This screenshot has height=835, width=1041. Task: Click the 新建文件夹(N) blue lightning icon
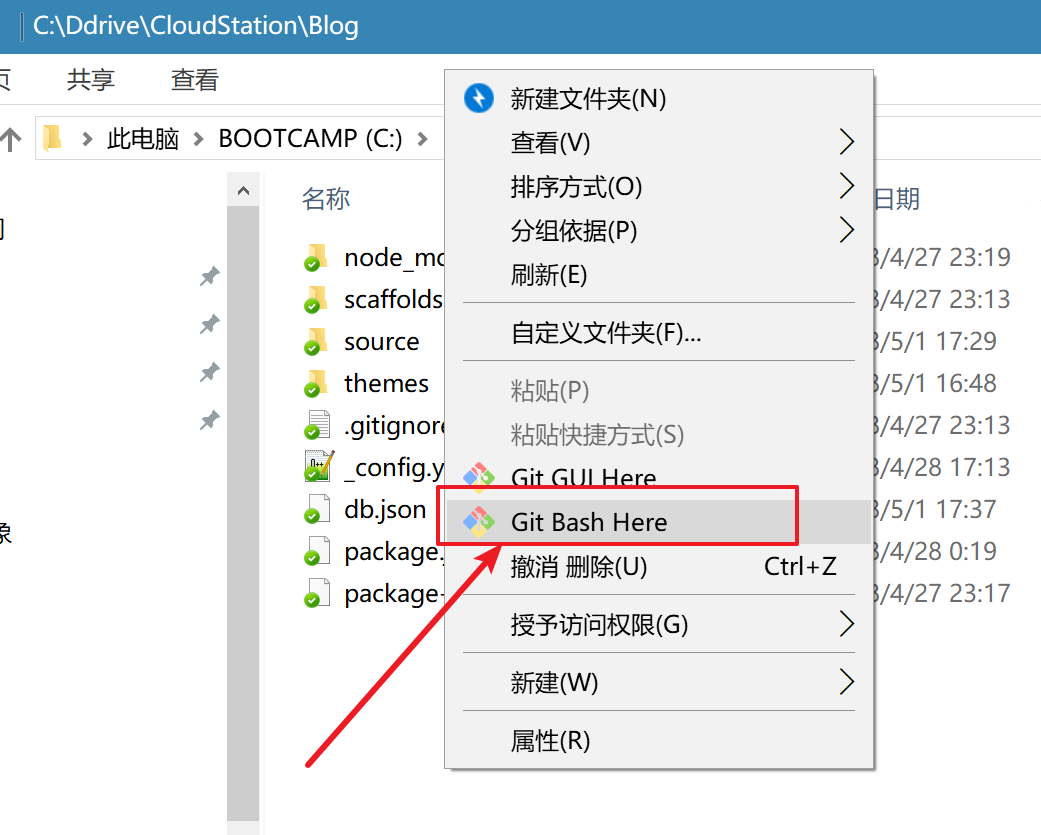(479, 98)
